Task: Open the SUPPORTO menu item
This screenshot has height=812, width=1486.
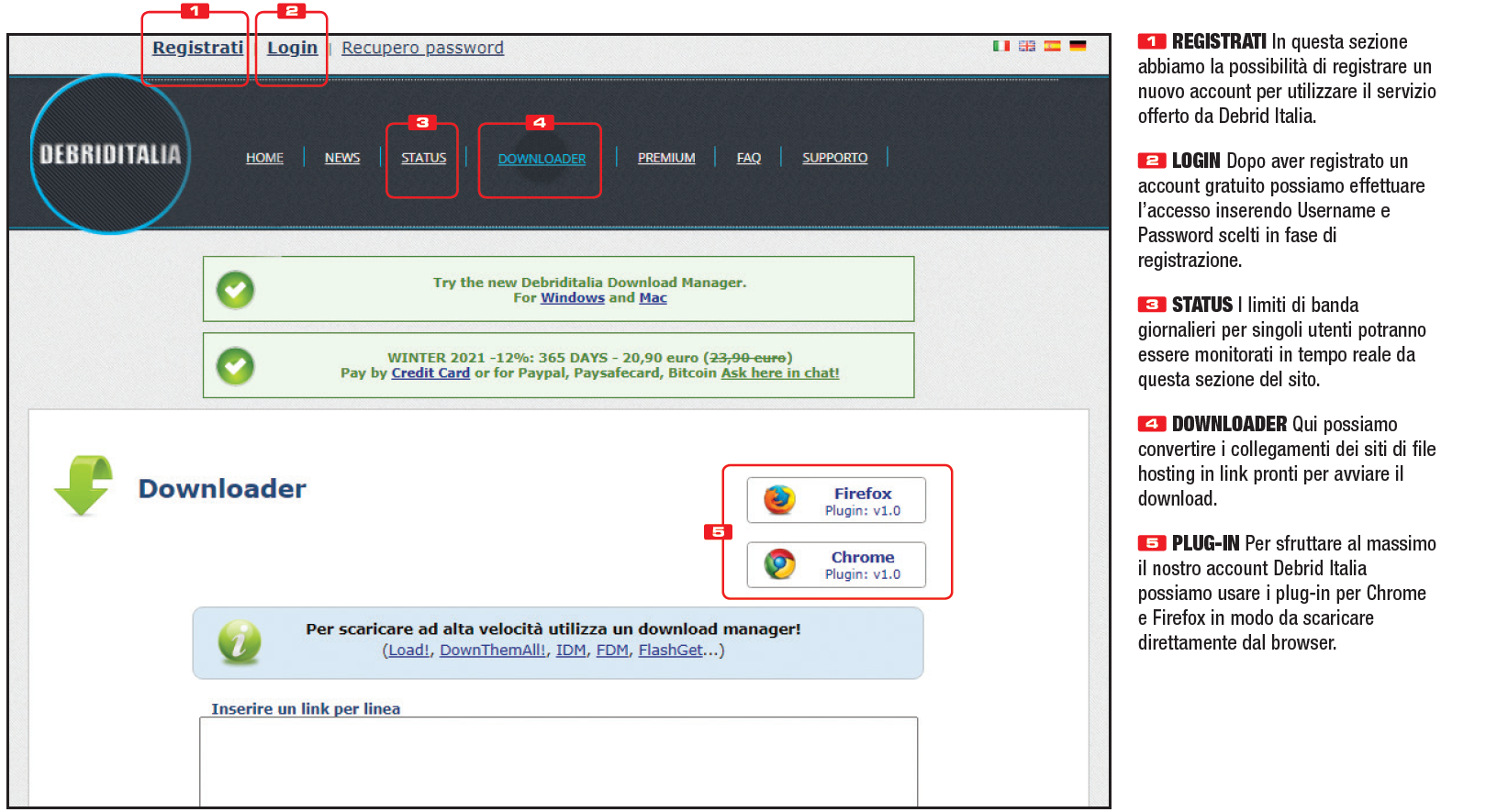Action: click(x=834, y=158)
